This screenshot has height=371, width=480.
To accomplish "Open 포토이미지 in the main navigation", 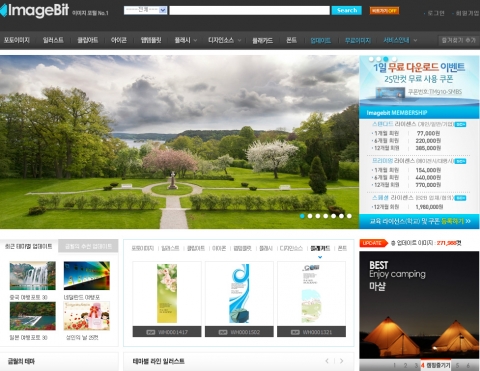I will 17,40.
